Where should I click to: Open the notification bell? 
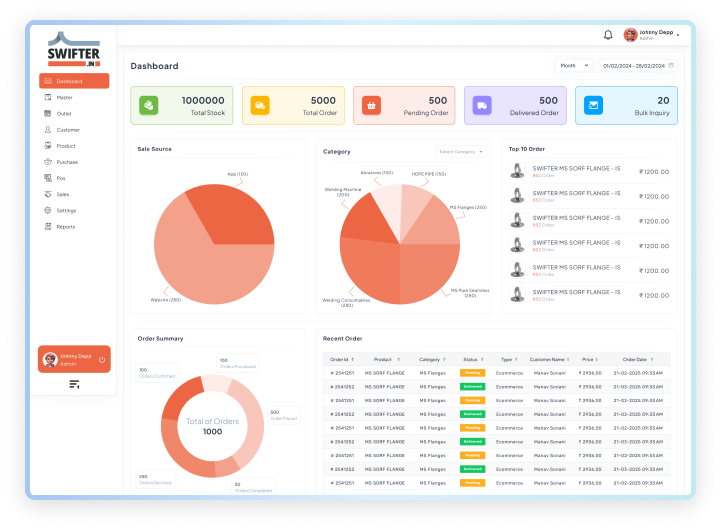608,35
